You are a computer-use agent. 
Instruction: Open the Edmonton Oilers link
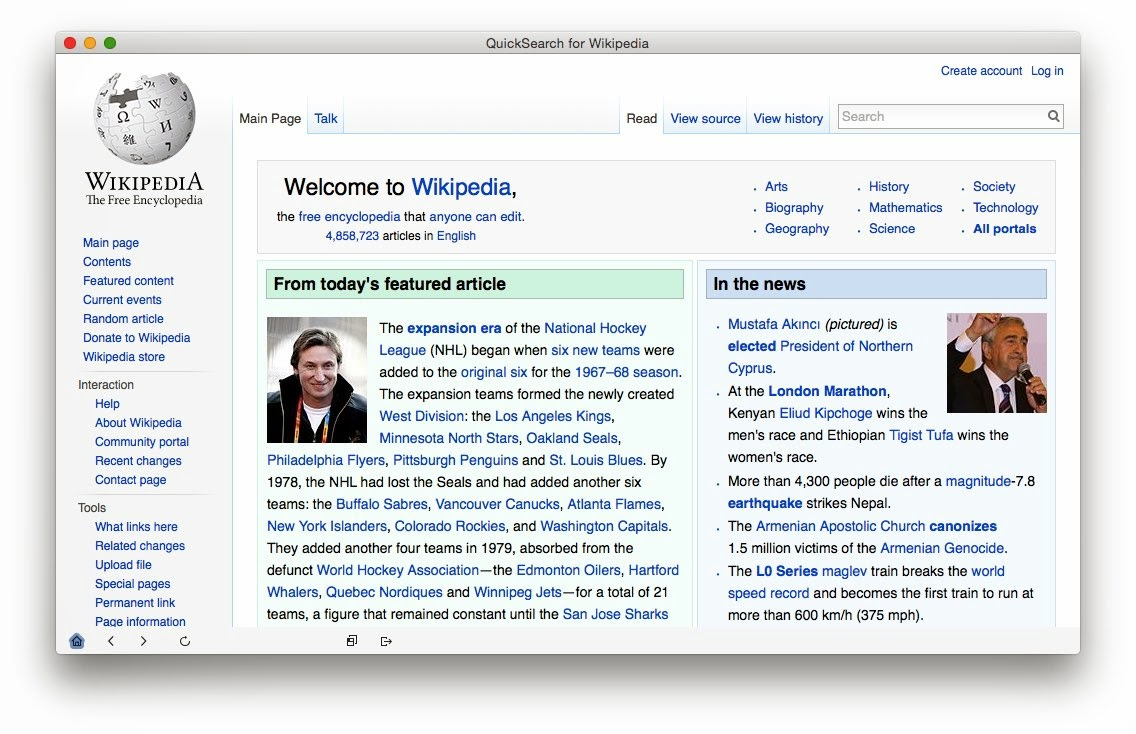click(x=569, y=570)
